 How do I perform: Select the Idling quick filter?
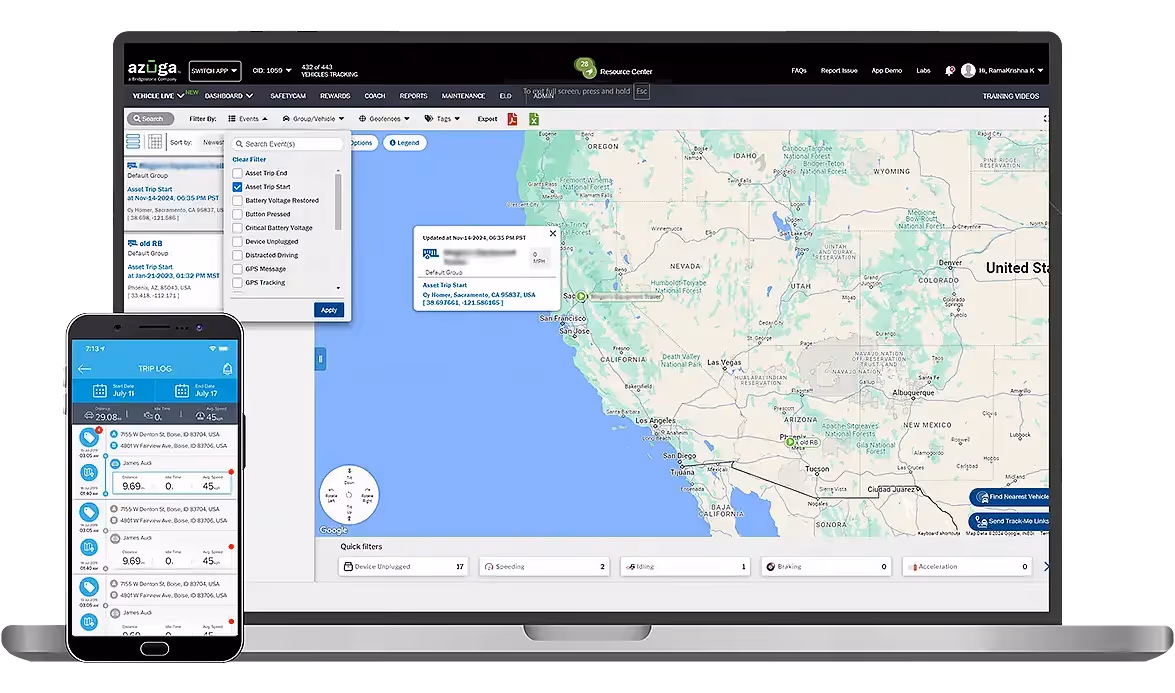point(686,566)
